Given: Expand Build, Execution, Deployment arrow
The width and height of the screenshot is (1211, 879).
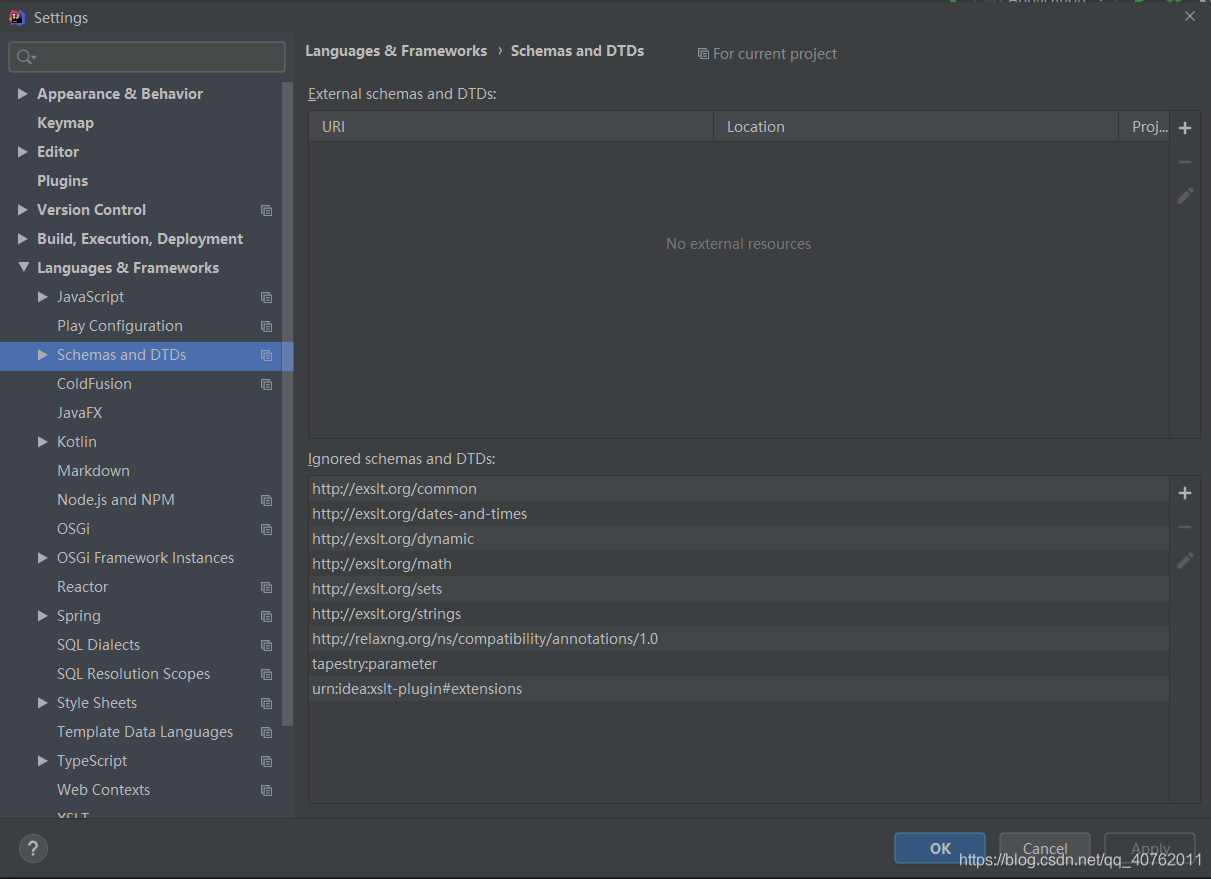Looking at the screenshot, I should [23, 239].
